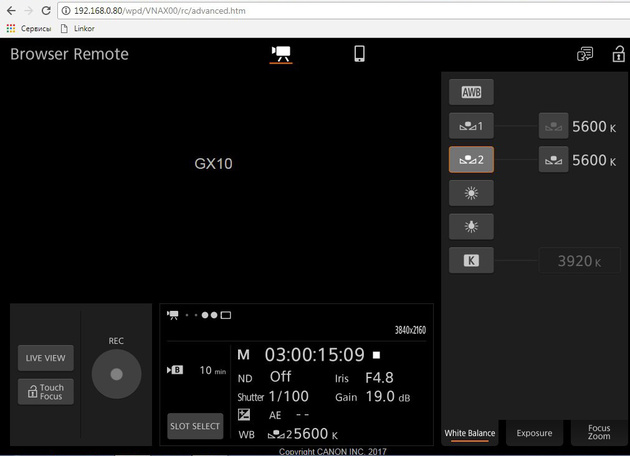Click the Browser Remote title
The image size is (630, 456).
tap(70, 54)
